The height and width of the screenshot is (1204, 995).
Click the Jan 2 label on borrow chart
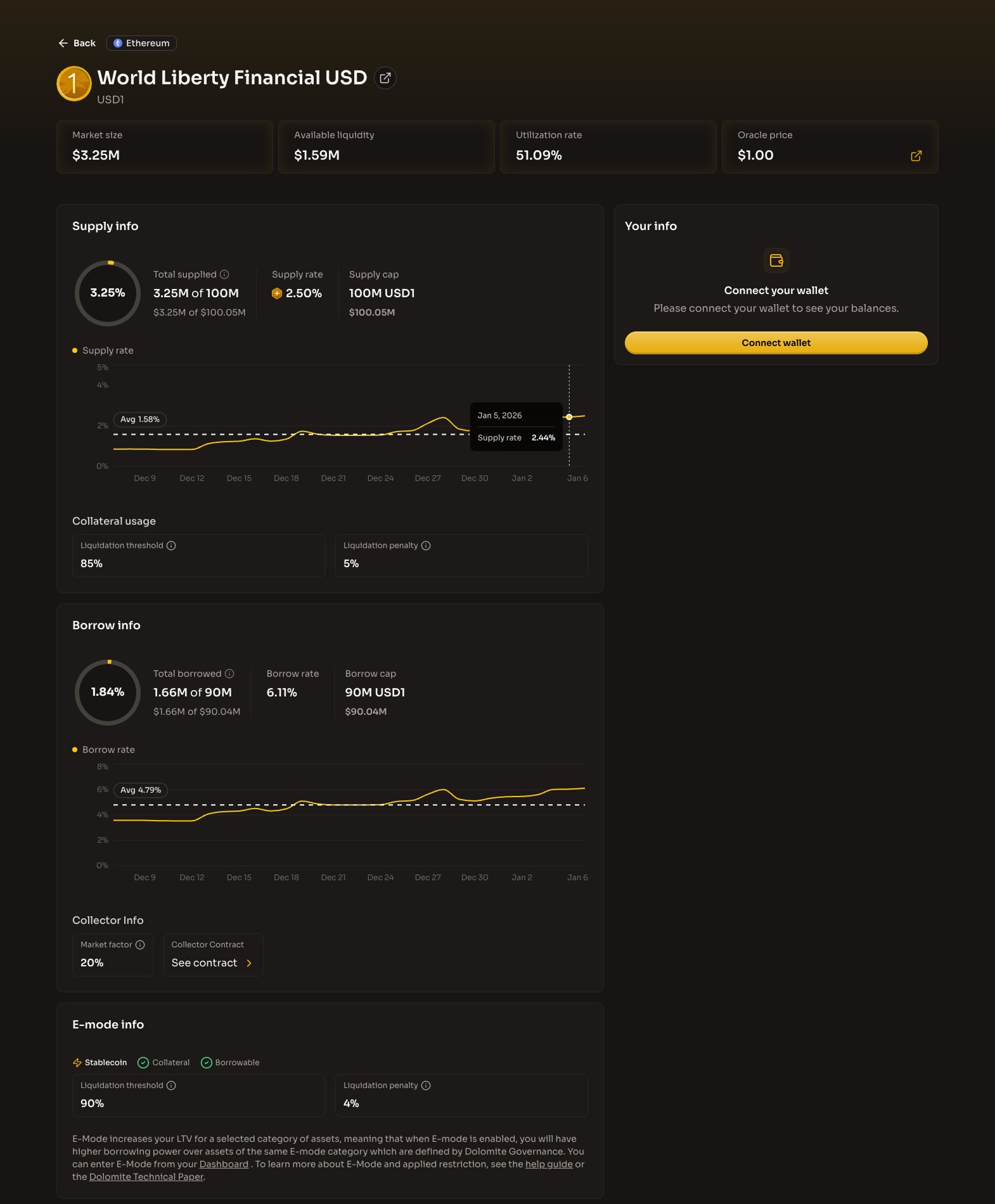[x=522, y=878]
